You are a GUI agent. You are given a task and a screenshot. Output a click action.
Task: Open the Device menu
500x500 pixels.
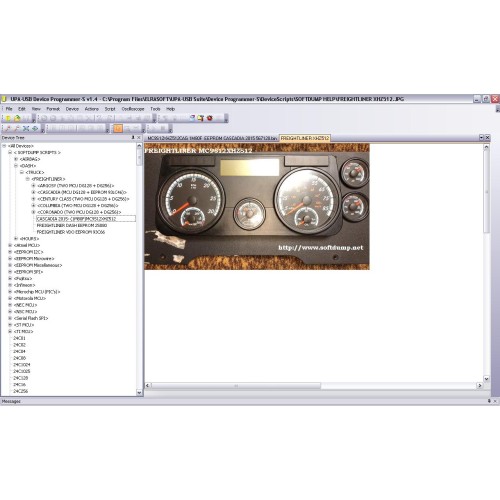coord(72,109)
